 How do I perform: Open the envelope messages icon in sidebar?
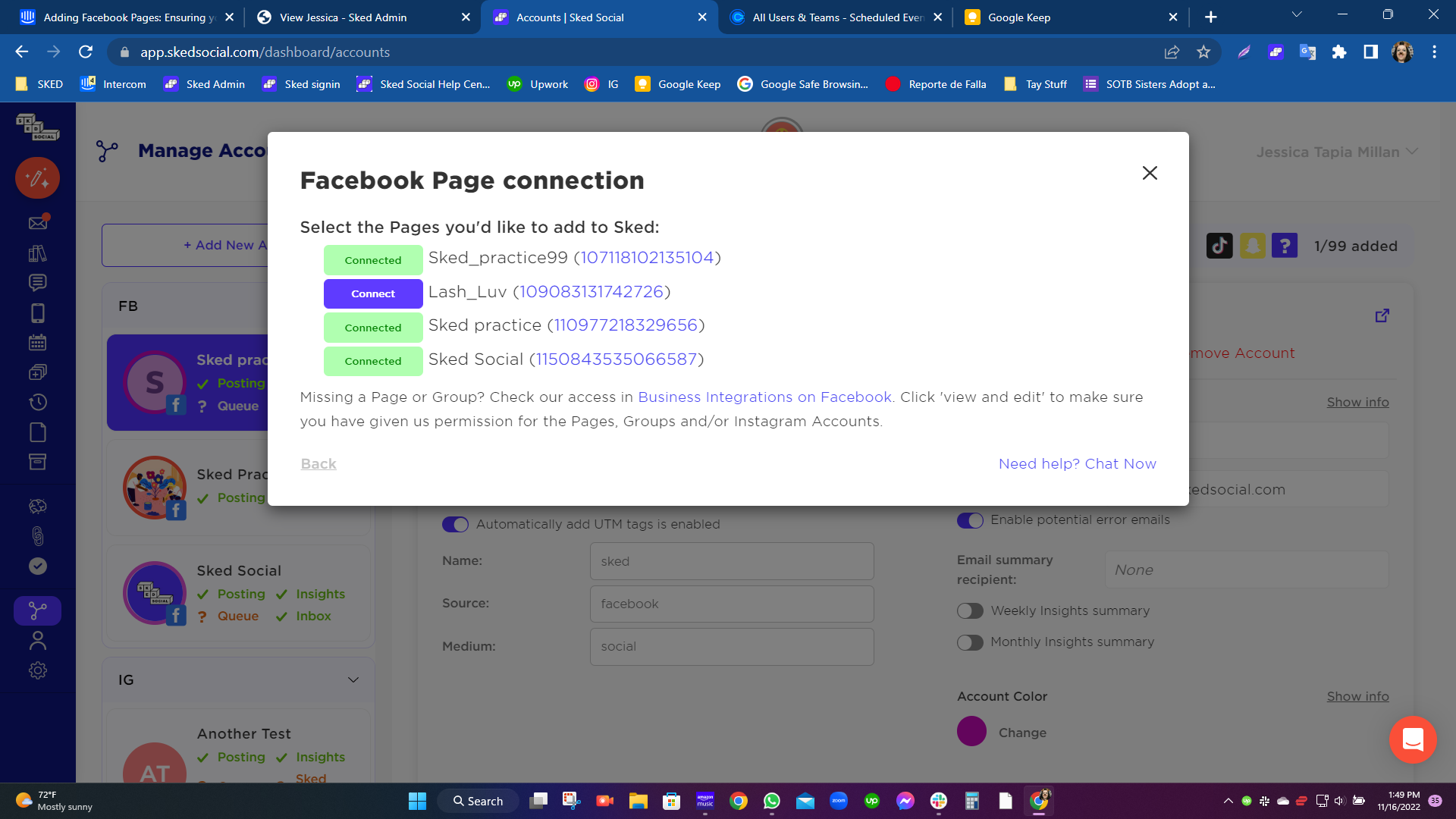[37, 222]
